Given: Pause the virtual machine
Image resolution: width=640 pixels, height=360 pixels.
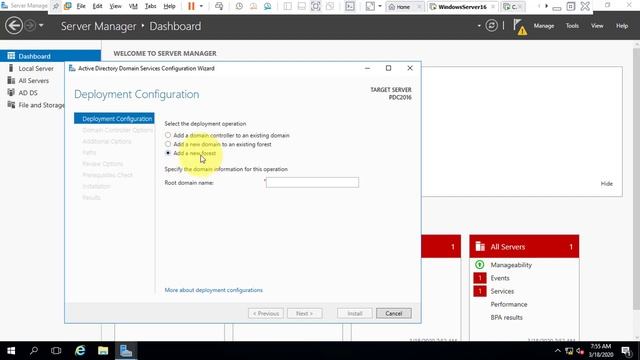Looking at the screenshot, I should click(191, 6).
